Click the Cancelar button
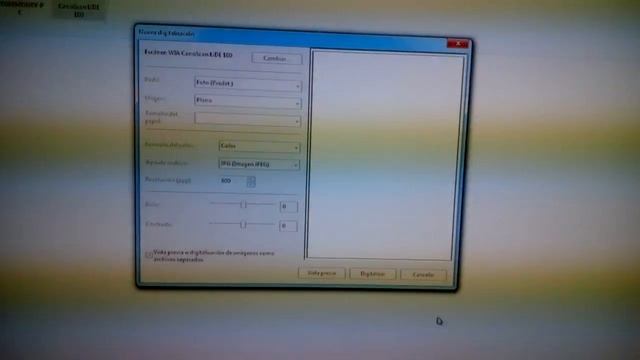This screenshot has width=640, height=360. [423, 275]
